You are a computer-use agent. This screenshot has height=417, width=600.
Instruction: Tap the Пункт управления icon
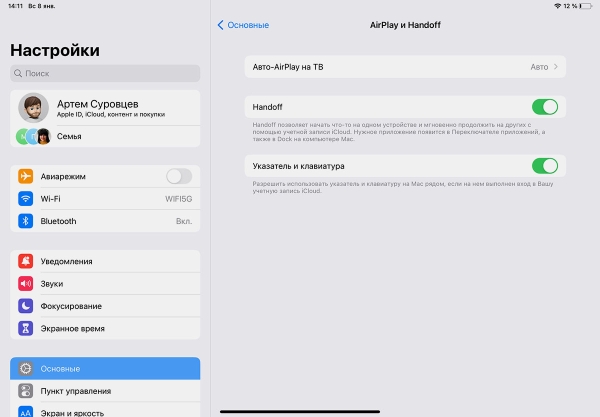tap(25, 391)
